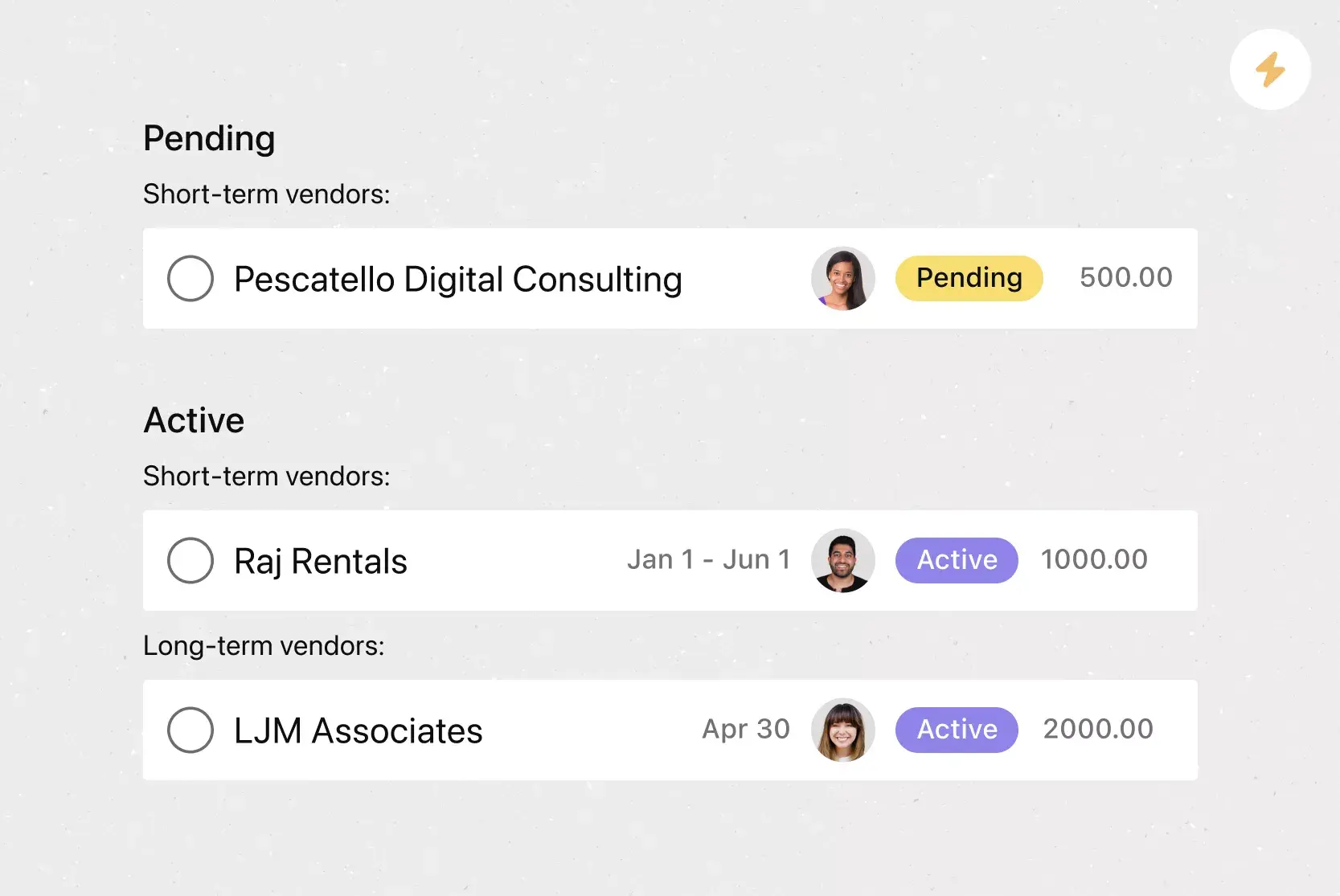This screenshot has width=1340, height=896.
Task: Select the completion circle for LJM Associates
Action: [190, 730]
